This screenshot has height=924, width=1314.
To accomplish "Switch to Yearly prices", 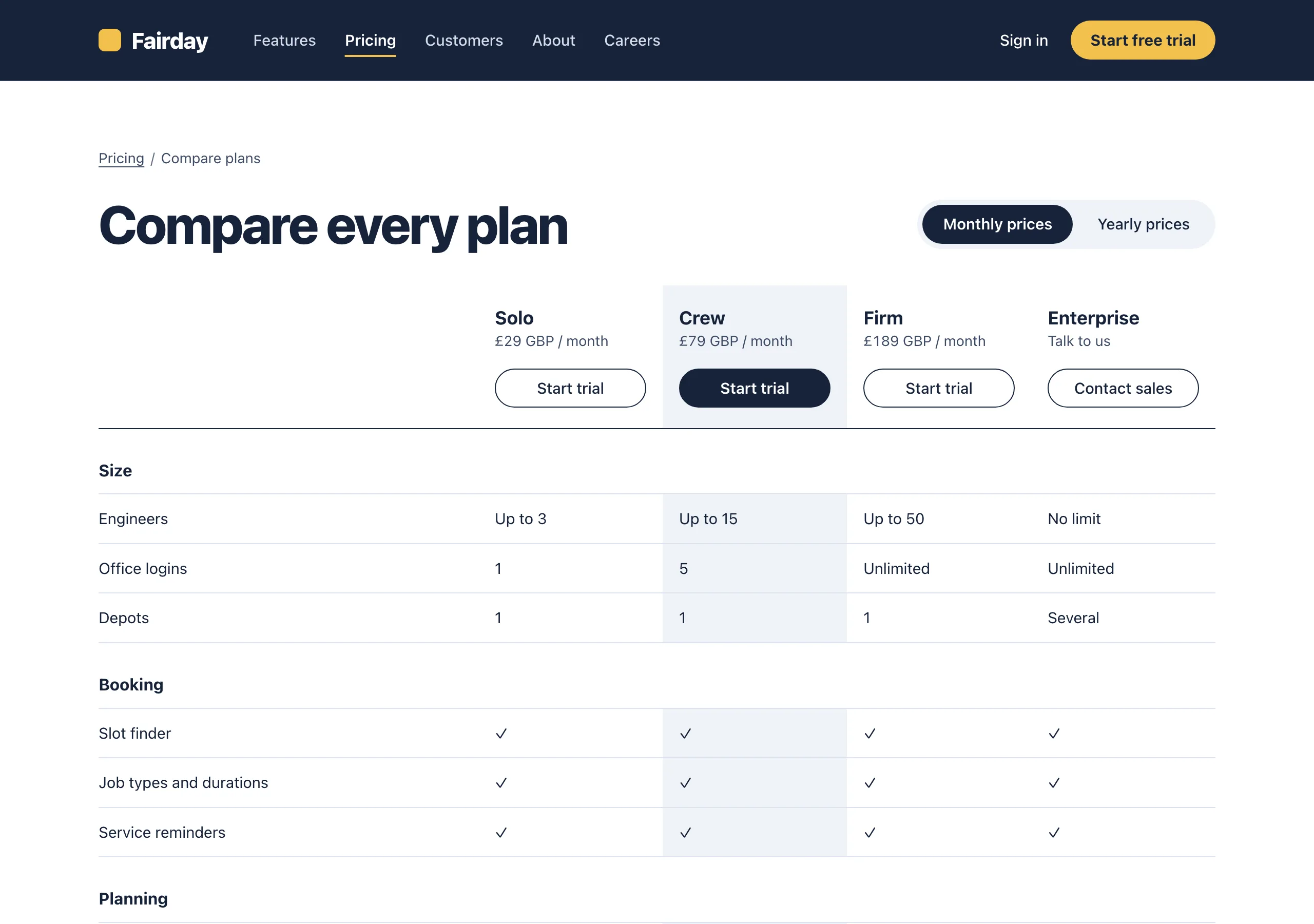I will click(x=1143, y=224).
